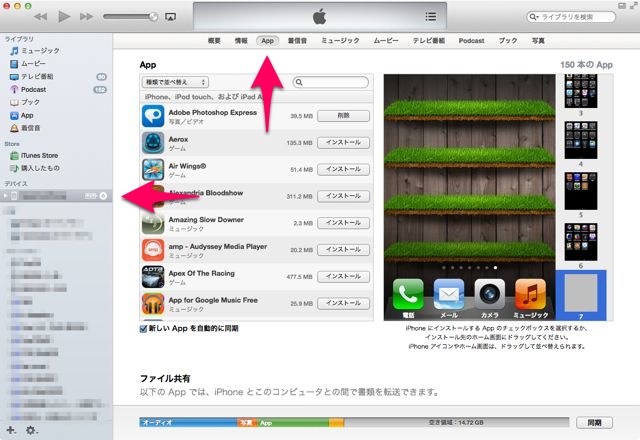Screen dimensions: 640x440
Task: Open the 種類で並べ替え sort dropdown
Action: 175,82
